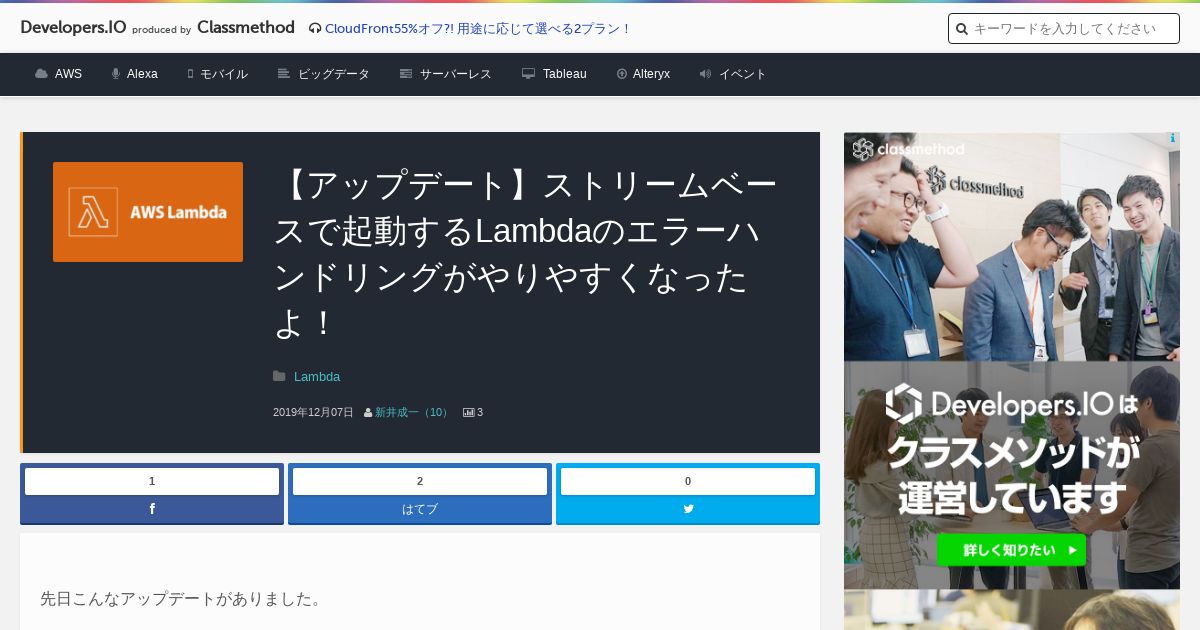The image size is (1200, 630).
Task: Click the Developers.IO site logo
Action: [x=73, y=28]
